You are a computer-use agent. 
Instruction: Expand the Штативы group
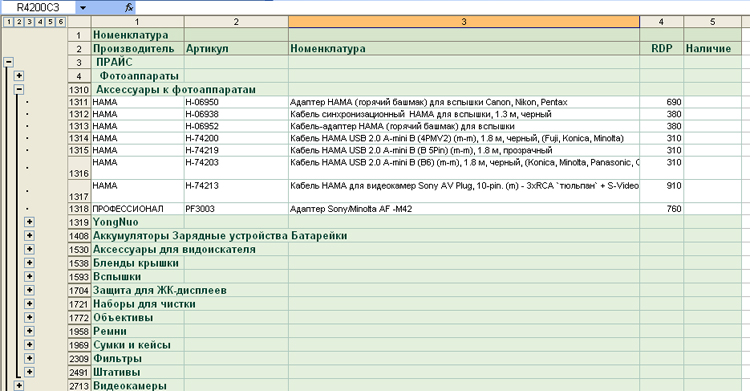pos(29,372)
